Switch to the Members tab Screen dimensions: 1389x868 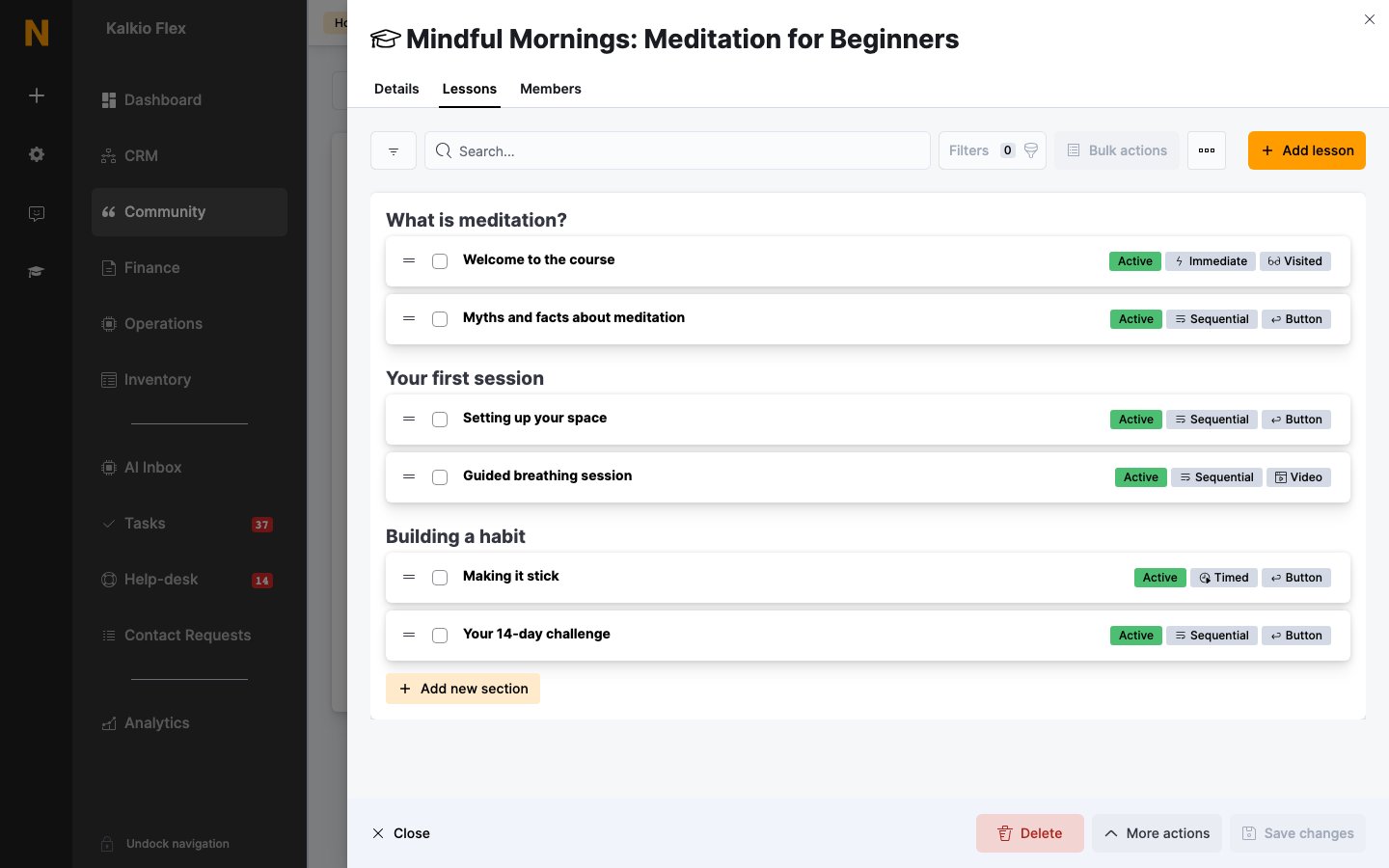pos(551,89)
